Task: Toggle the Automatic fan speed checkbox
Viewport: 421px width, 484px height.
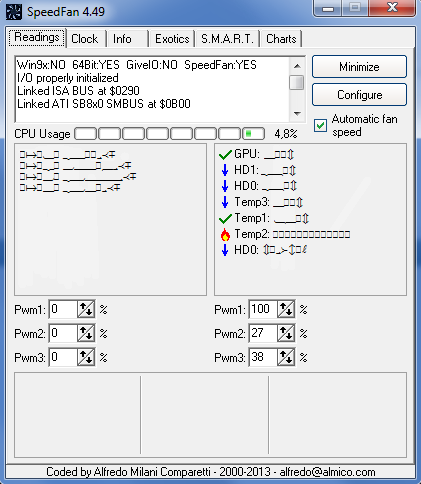Action: [x=320, y=125]
